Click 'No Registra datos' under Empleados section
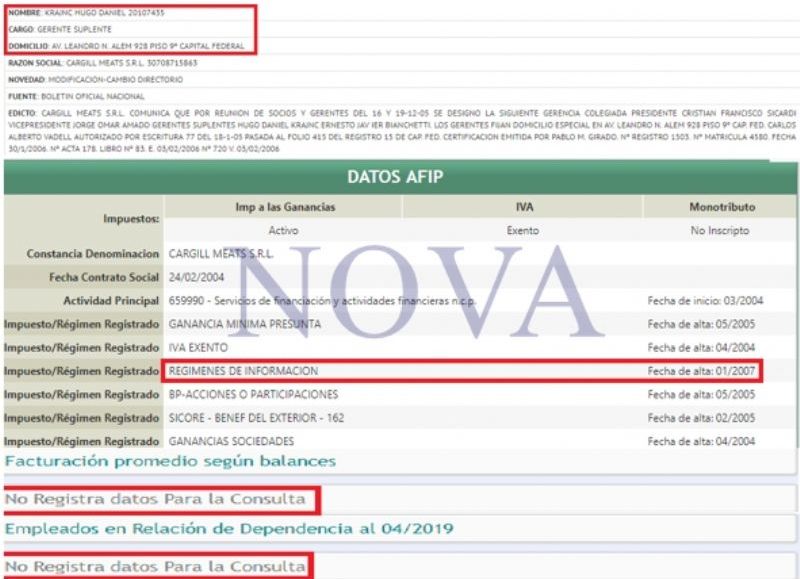 [x=155, y=566]
